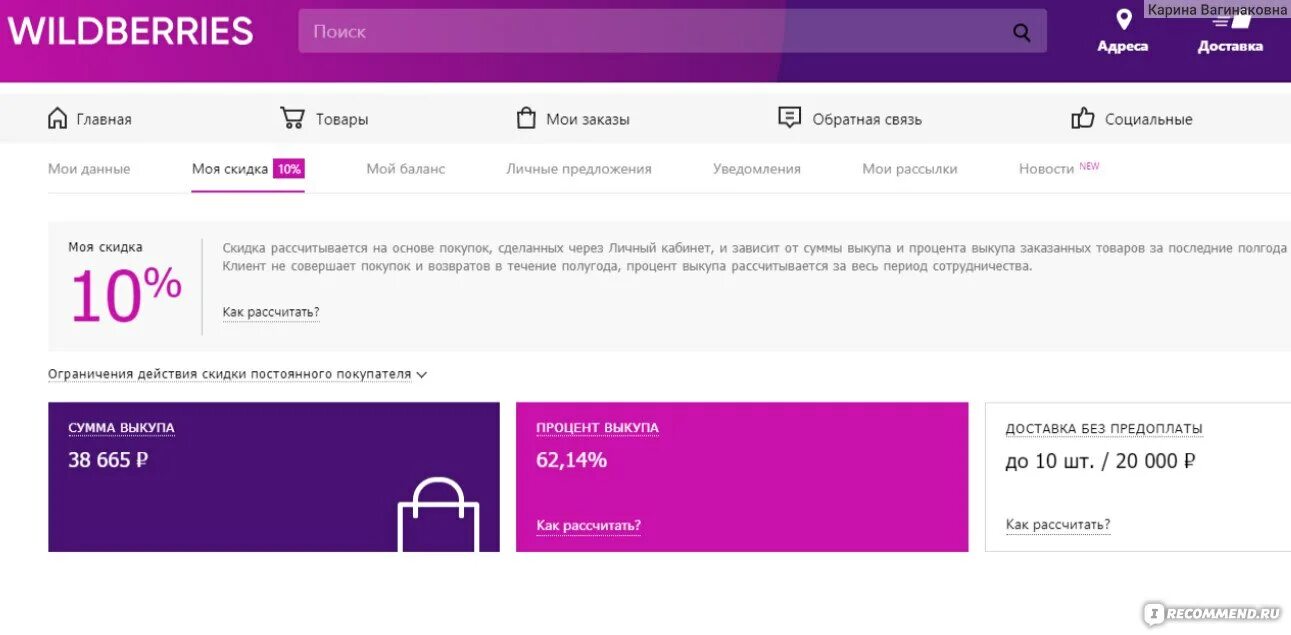This screenshot has width=1291, height=635.
Task: Click the search magnifier icon
Action: (1021, 32)
